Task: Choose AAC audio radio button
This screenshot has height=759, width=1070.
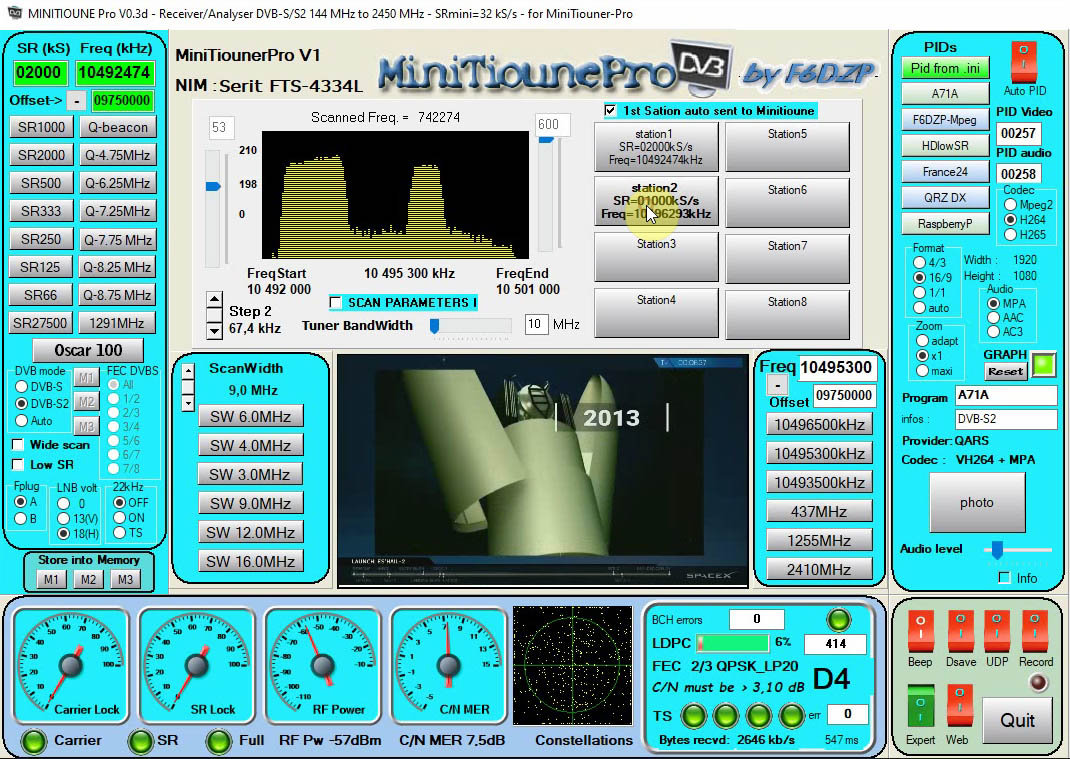Action: (x=994, y=317)
